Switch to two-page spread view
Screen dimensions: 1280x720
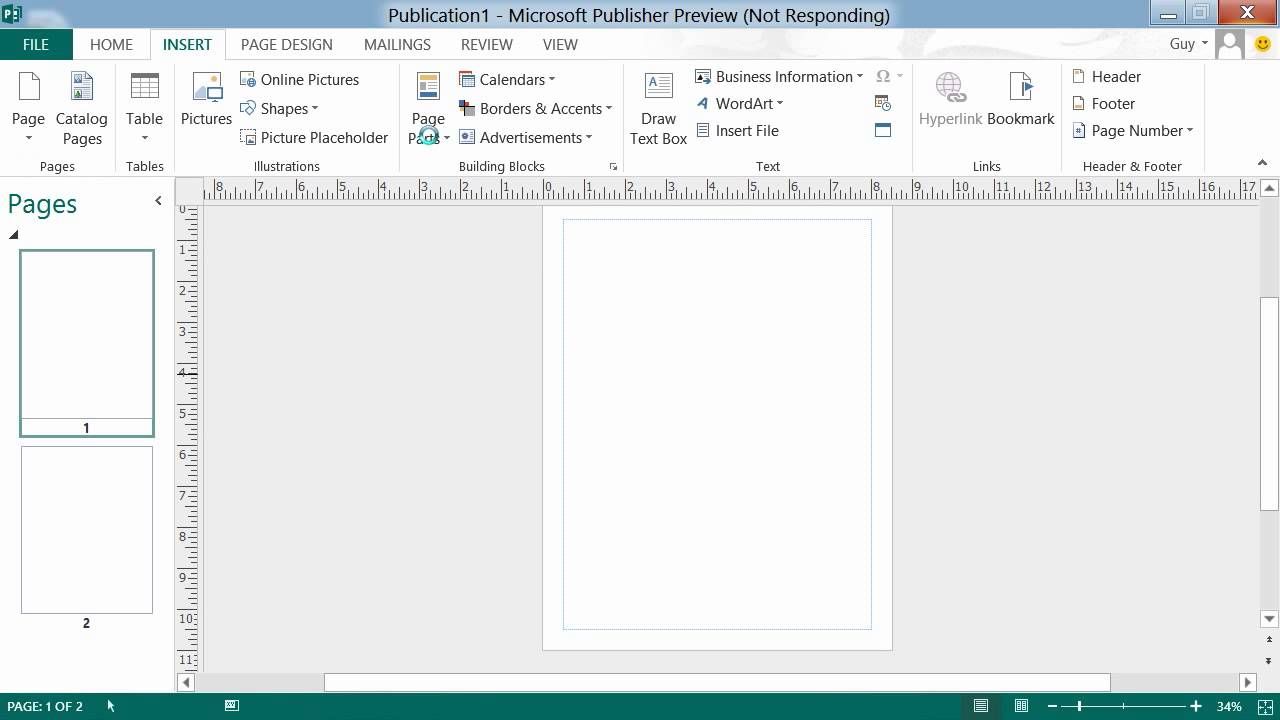click(1021, 706)
